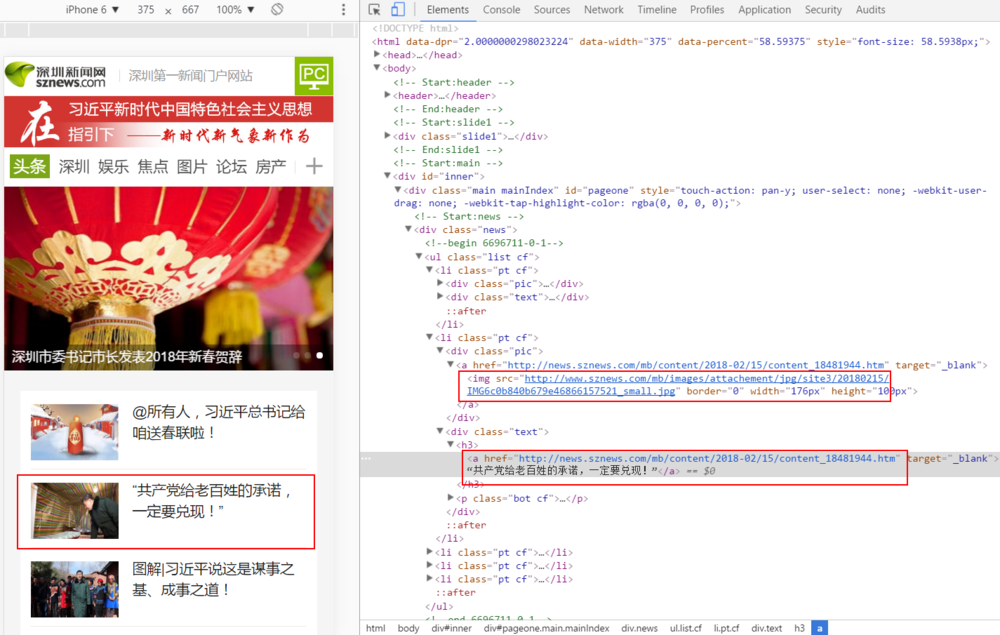Viewport: 1000px width, 635px height.
Task: Open the Sources tab
Action: (552, 10)
